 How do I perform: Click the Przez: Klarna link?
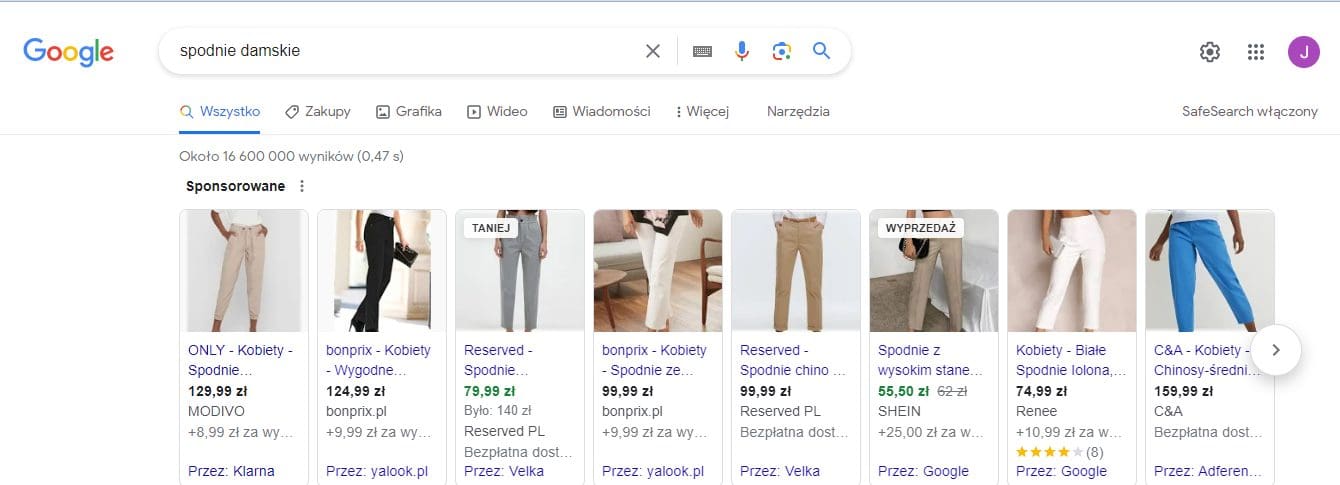(x=231, y=471)
